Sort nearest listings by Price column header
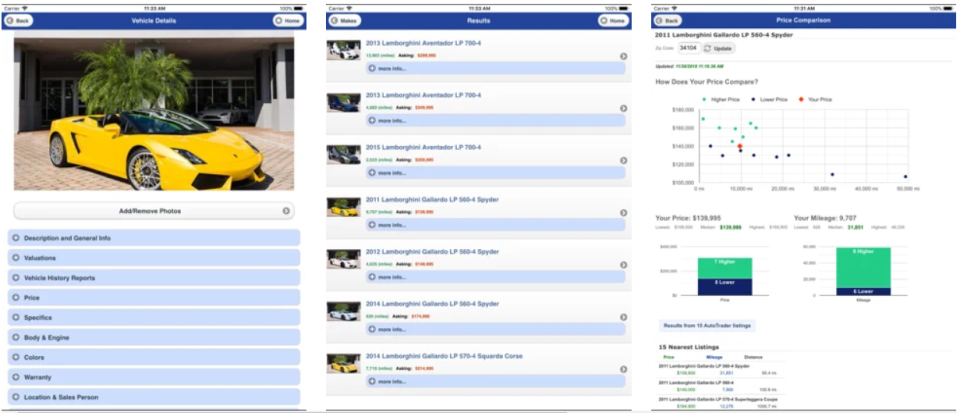 coord(667,357)
